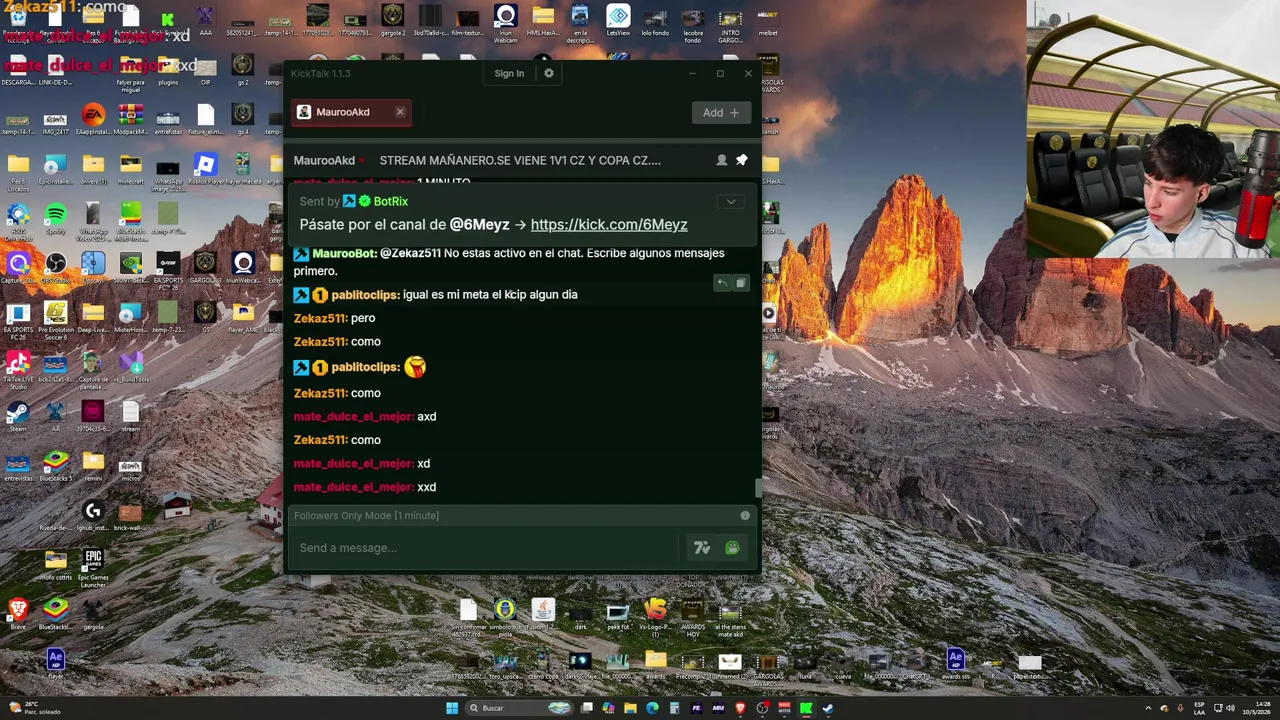Open the 7TV emote picker icon
This screenshot has width=1280, height=720.
point(702,547)
